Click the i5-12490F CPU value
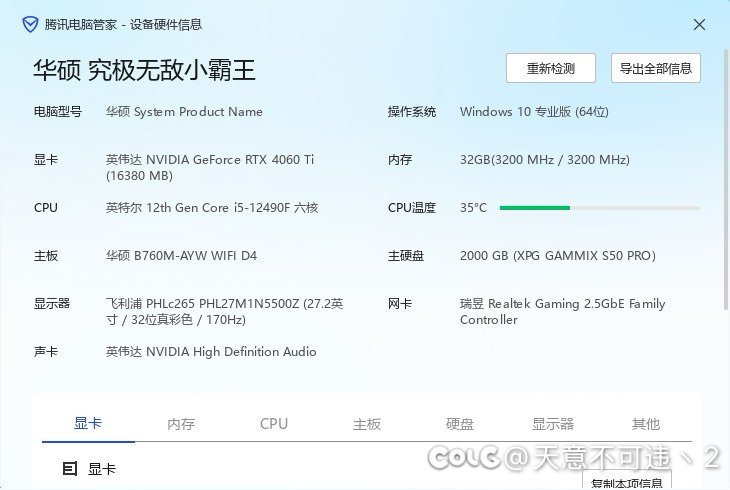 [212, 208]
